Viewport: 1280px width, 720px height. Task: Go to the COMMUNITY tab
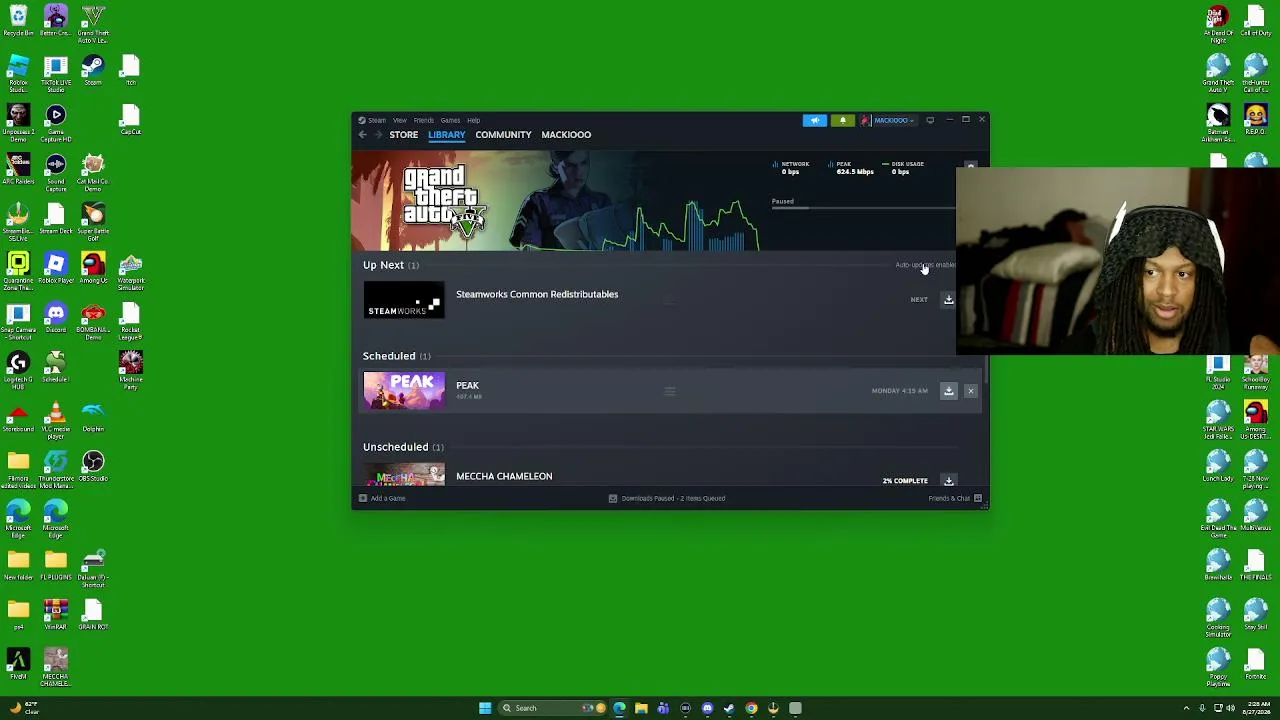point(503,135)
